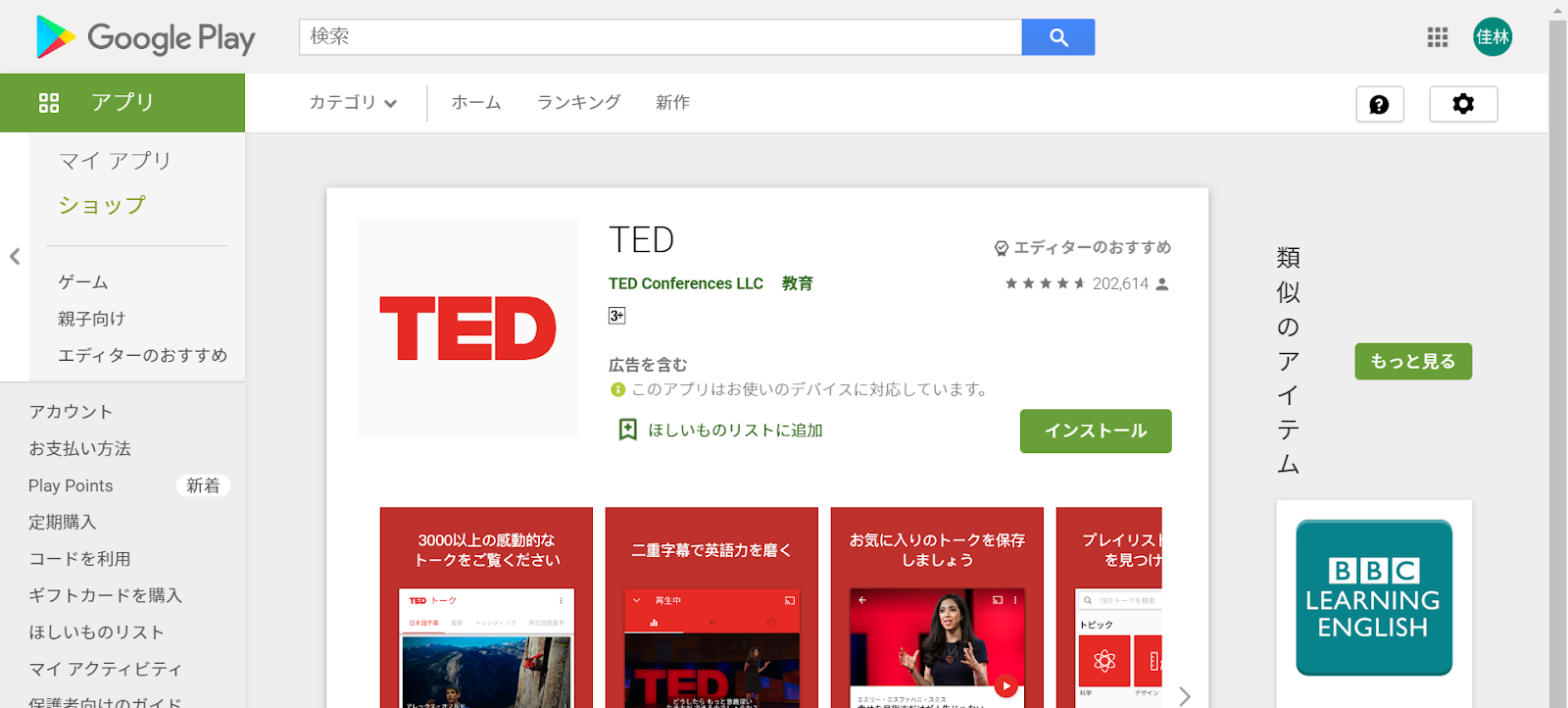Open お支払い方法 link

pyautogui.click(x=79, y=448)
